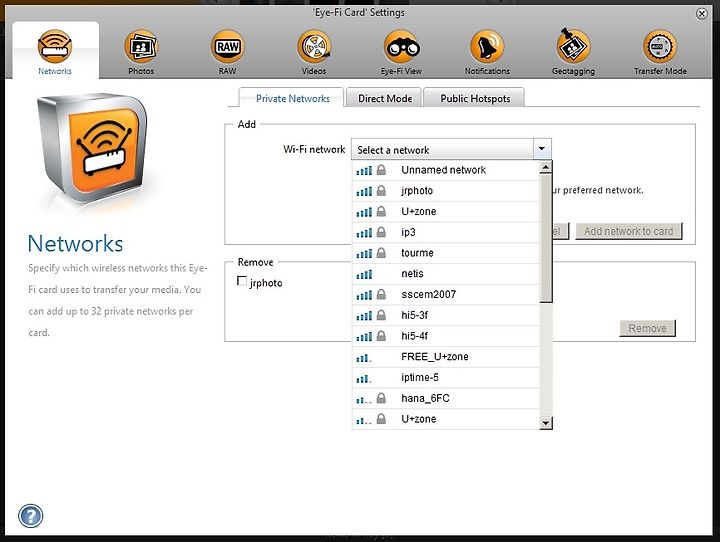This screenshot has width=720, height=542.
Task: Select jrphoto from the network dropdown list
Action: 446,191
